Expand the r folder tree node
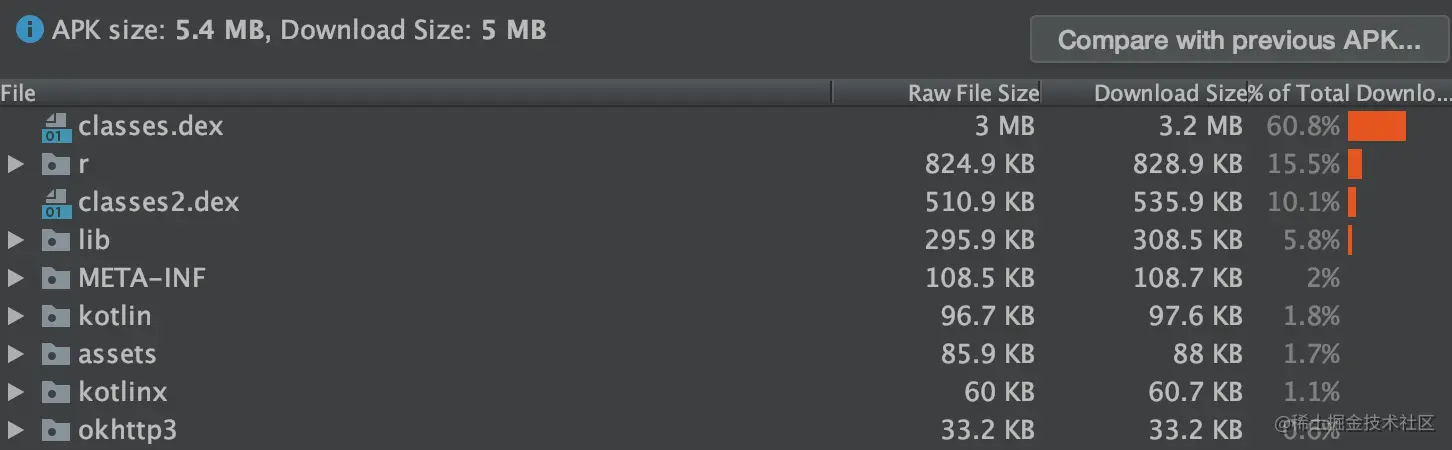This screenshot has width=1452, height=450. (x=15, y=164)
